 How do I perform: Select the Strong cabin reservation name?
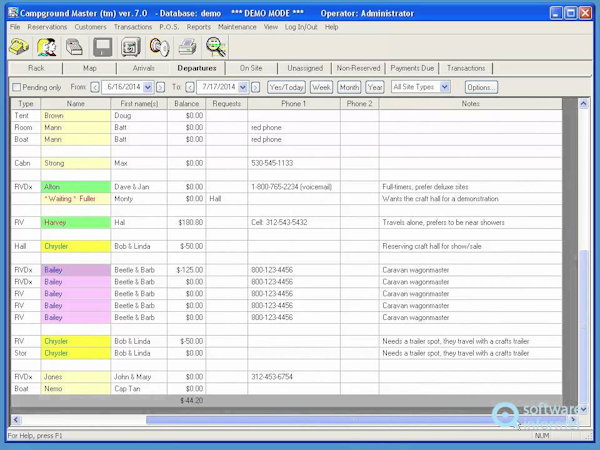(76, 163)
